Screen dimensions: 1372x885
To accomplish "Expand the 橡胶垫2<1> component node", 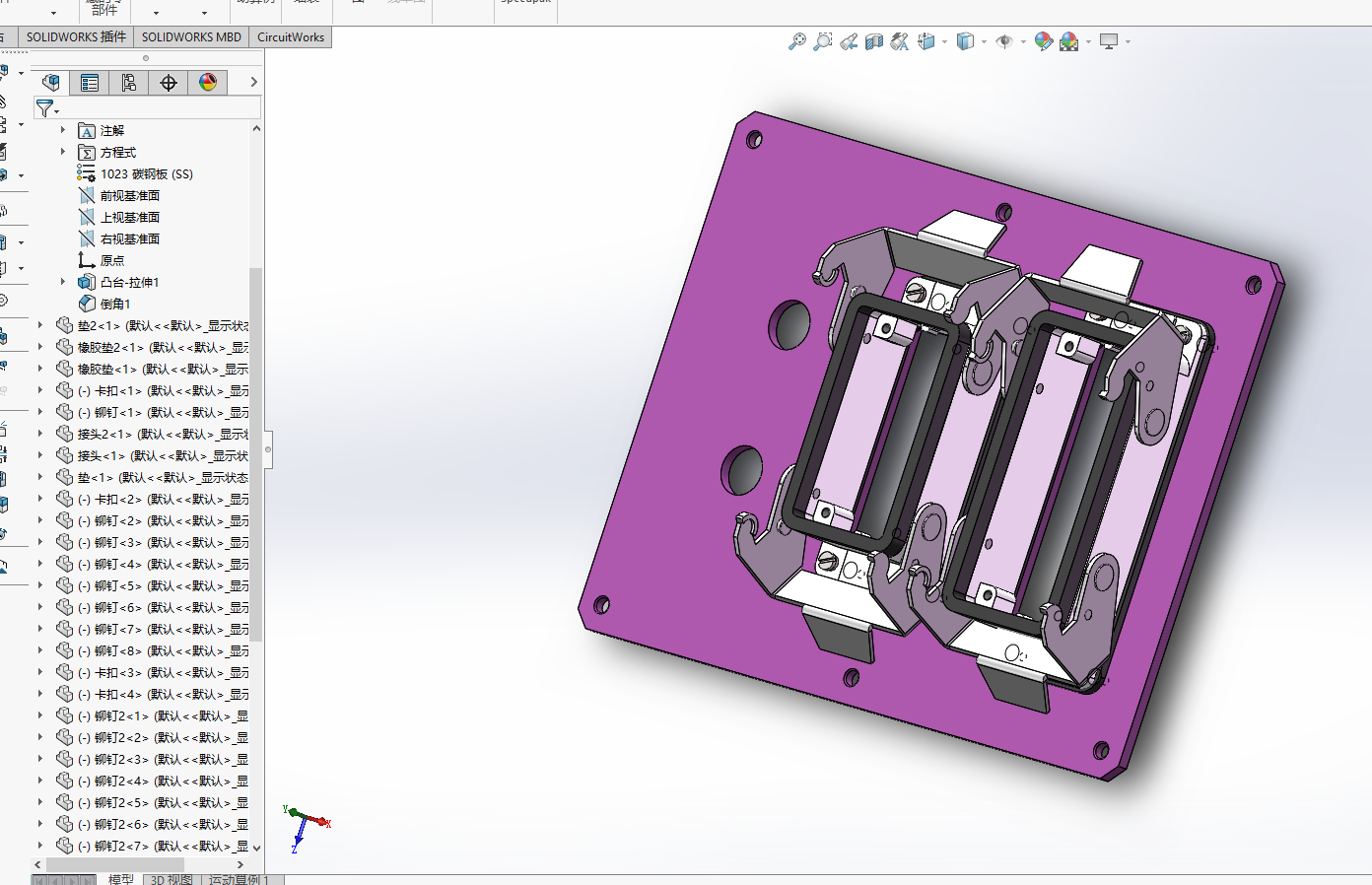I will click(40, 347).
